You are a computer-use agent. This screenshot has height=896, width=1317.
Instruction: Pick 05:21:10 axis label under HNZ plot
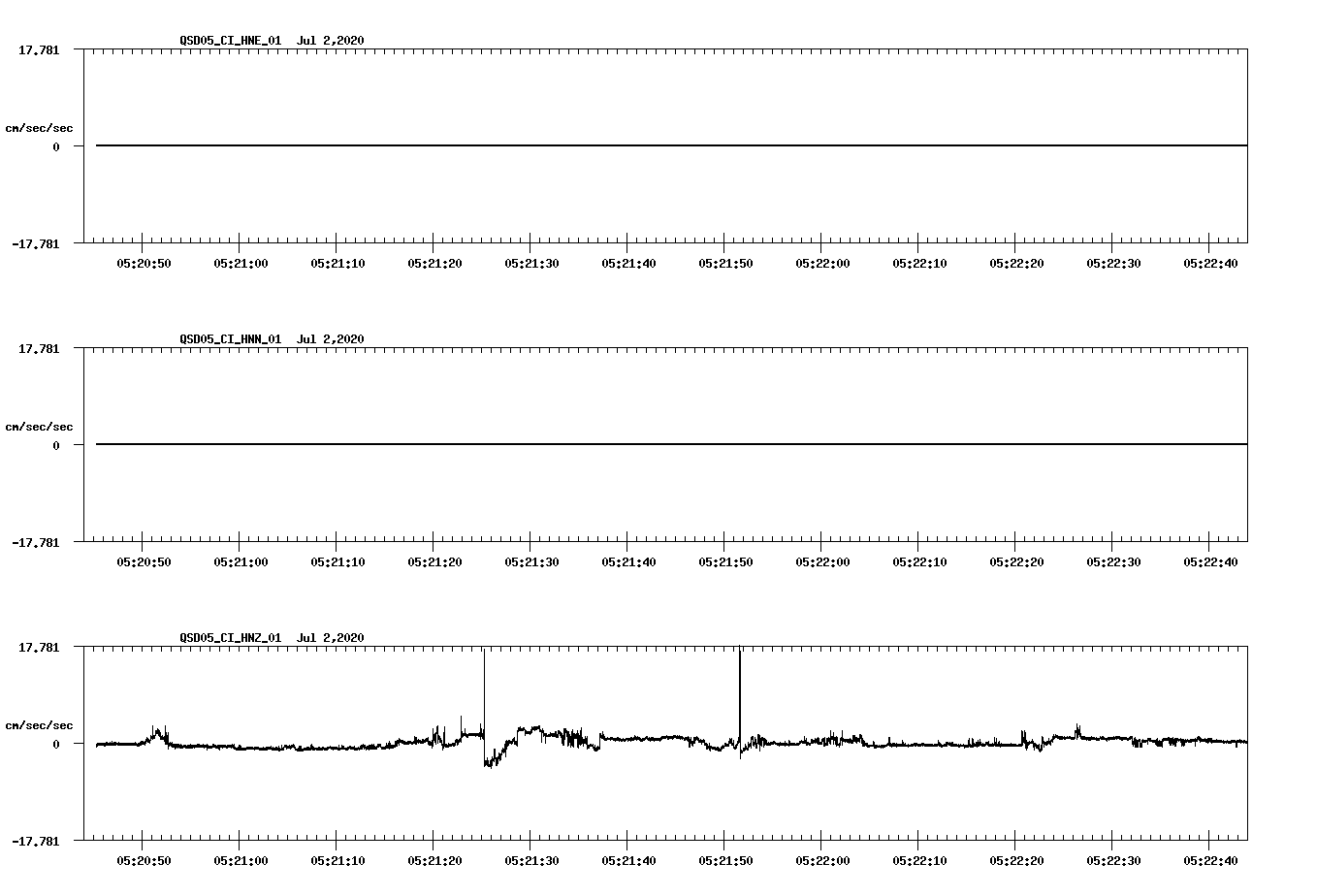[x=337, y=861]
